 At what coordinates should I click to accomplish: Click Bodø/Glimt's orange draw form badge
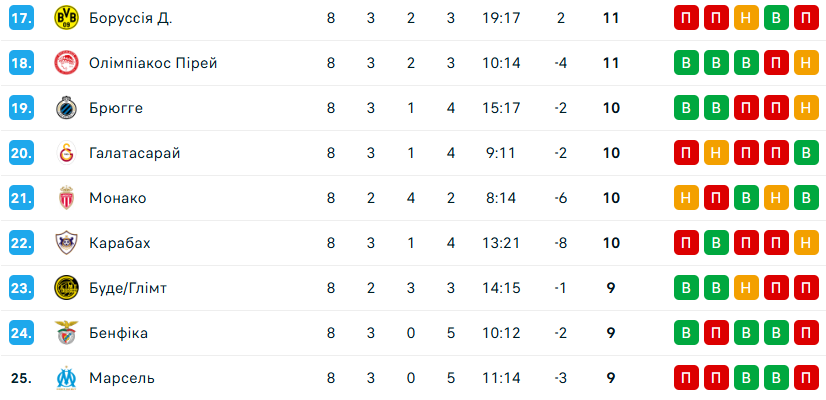tap(746, 288)
